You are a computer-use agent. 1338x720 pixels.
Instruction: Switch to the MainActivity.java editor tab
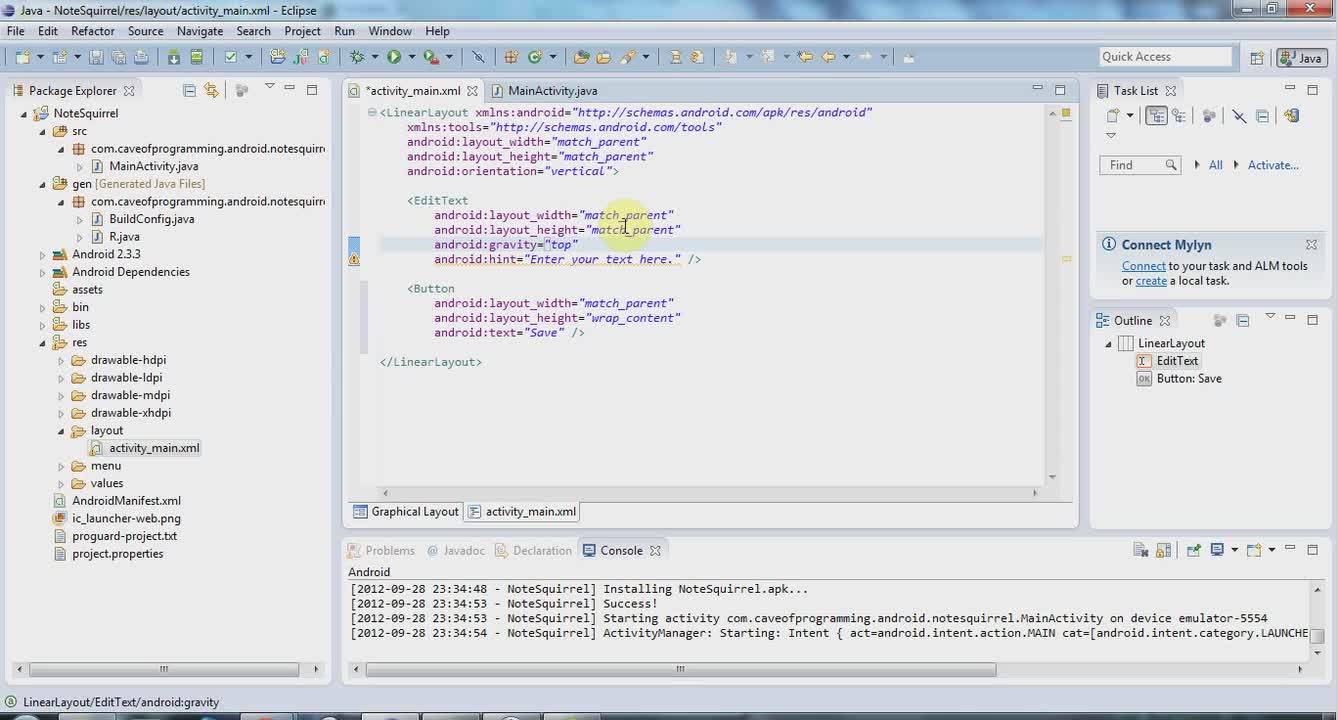pos(552,90)
